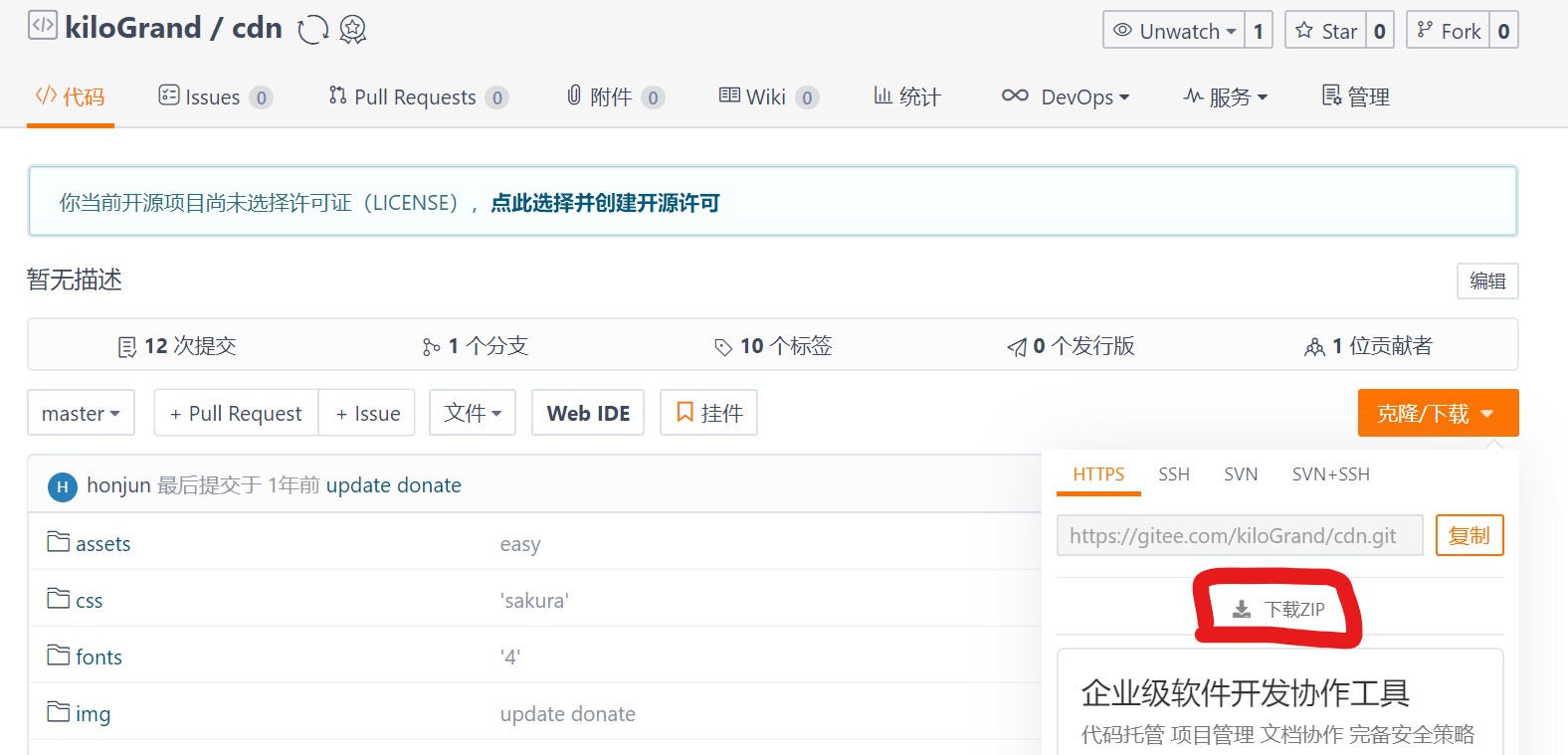Select the HTTPS clone tab

pyautogui.click(x=1098, y=474)
